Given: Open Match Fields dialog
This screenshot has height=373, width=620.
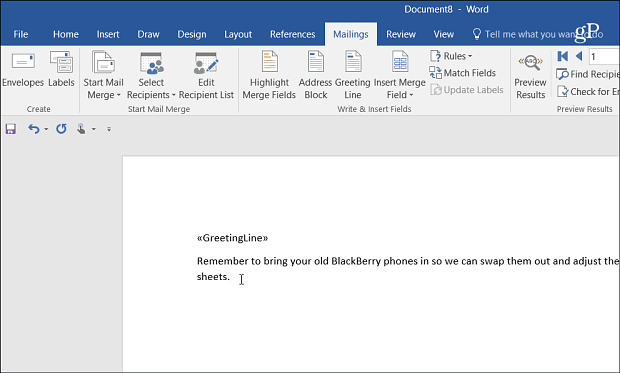Looking at the screenshot, I should click(463, 73).
